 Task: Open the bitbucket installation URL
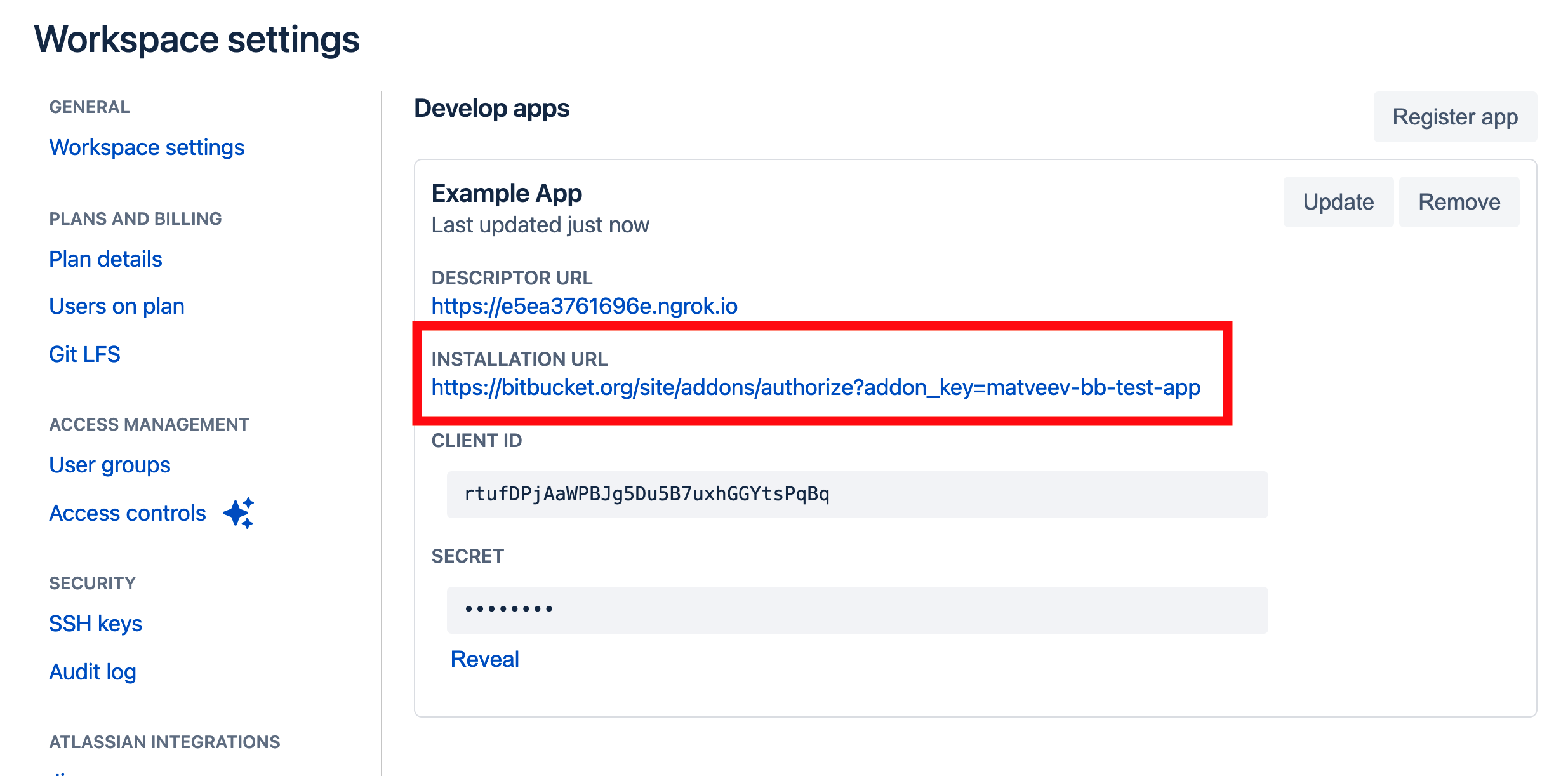816,387
